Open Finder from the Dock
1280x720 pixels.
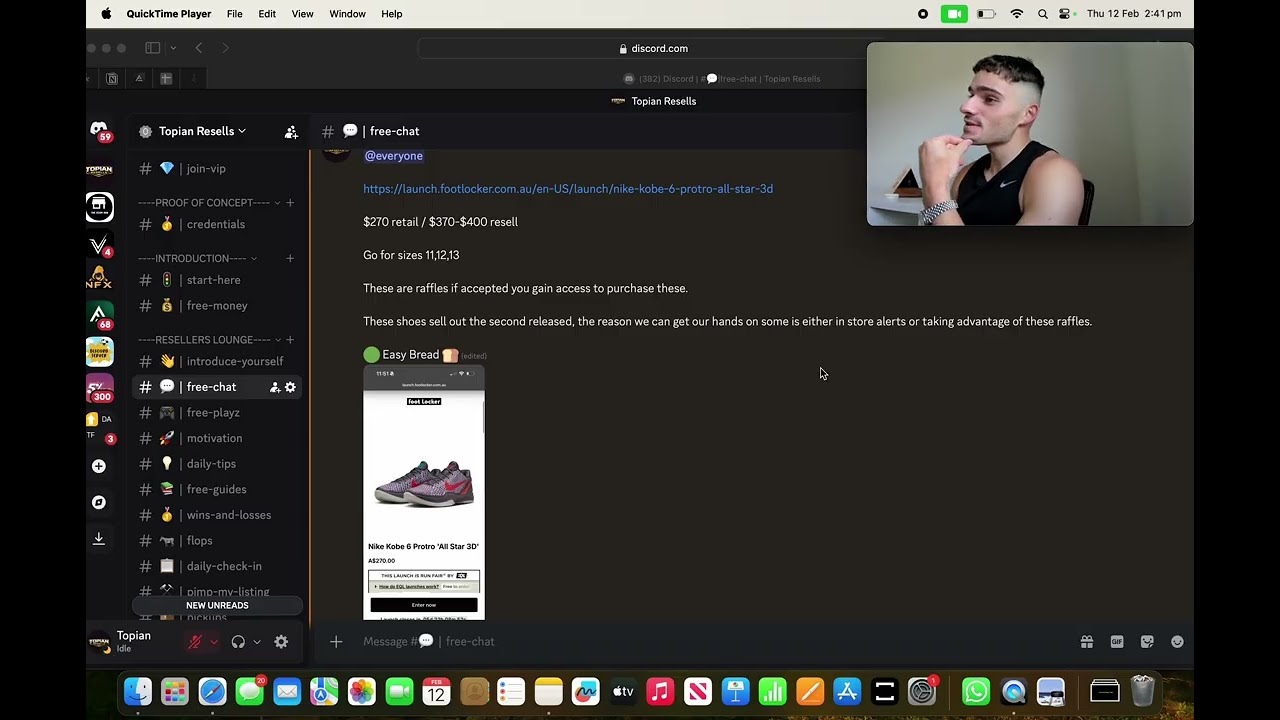tap(138, 691)
